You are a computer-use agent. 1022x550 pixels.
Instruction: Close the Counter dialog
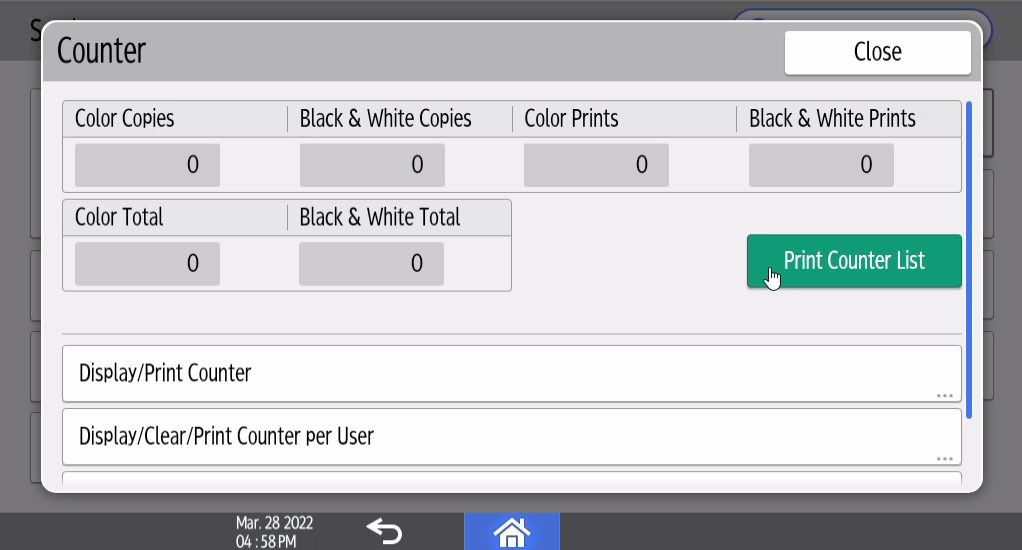click(x=877, y=52)
